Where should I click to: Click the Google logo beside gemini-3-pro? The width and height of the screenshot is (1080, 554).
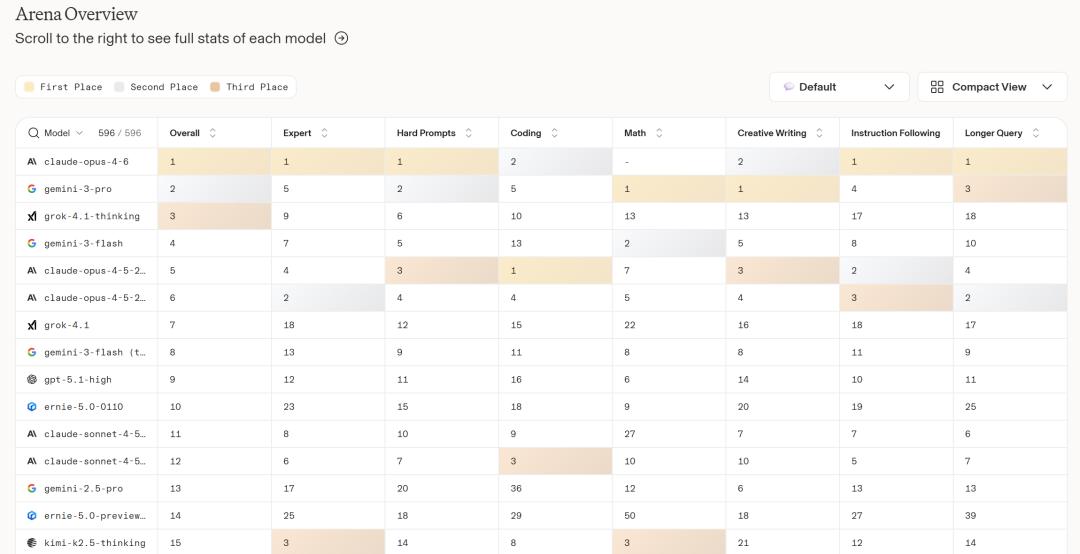click(x=32, y=189)
